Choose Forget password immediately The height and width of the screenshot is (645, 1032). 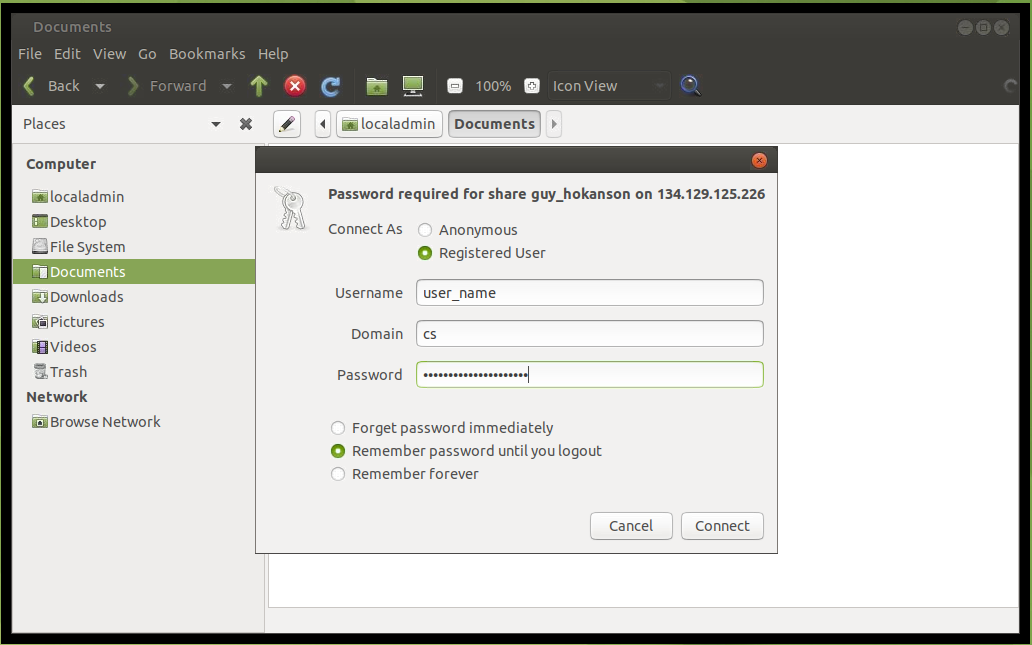coord(339,428)
